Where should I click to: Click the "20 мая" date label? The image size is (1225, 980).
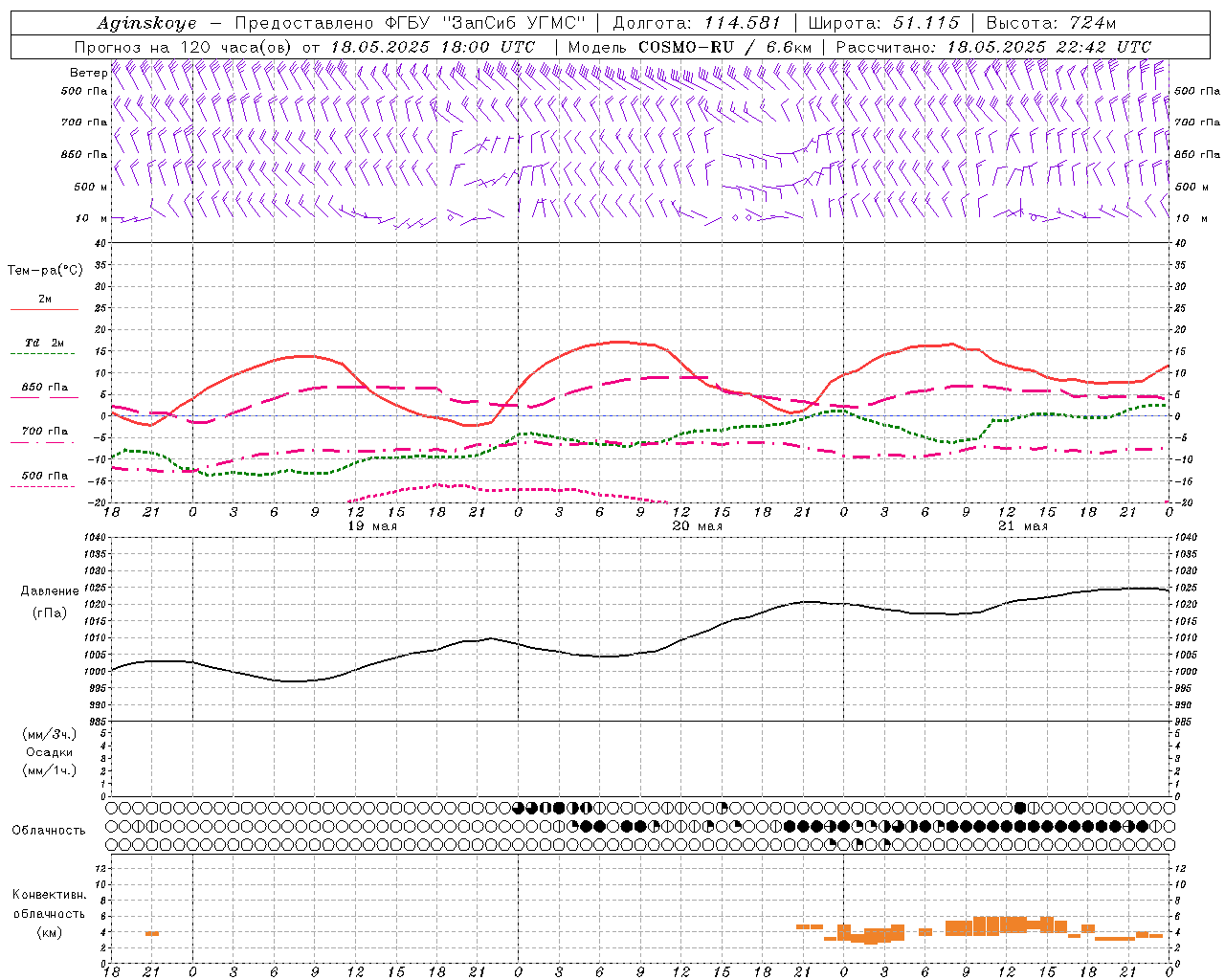click(698, 526)
